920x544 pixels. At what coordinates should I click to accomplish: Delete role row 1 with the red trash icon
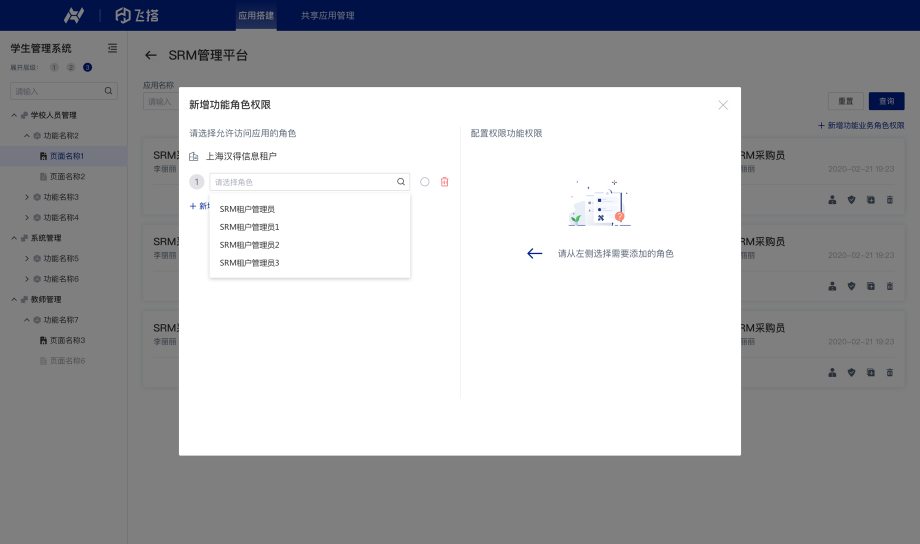point(445,182)
